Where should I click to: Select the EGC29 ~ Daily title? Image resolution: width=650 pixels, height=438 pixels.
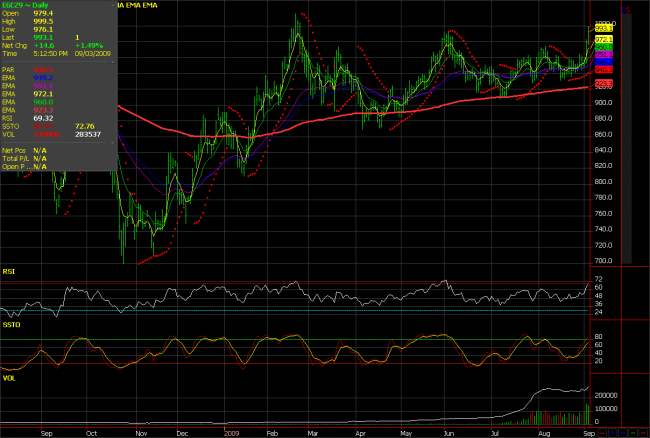pos(25,5)
